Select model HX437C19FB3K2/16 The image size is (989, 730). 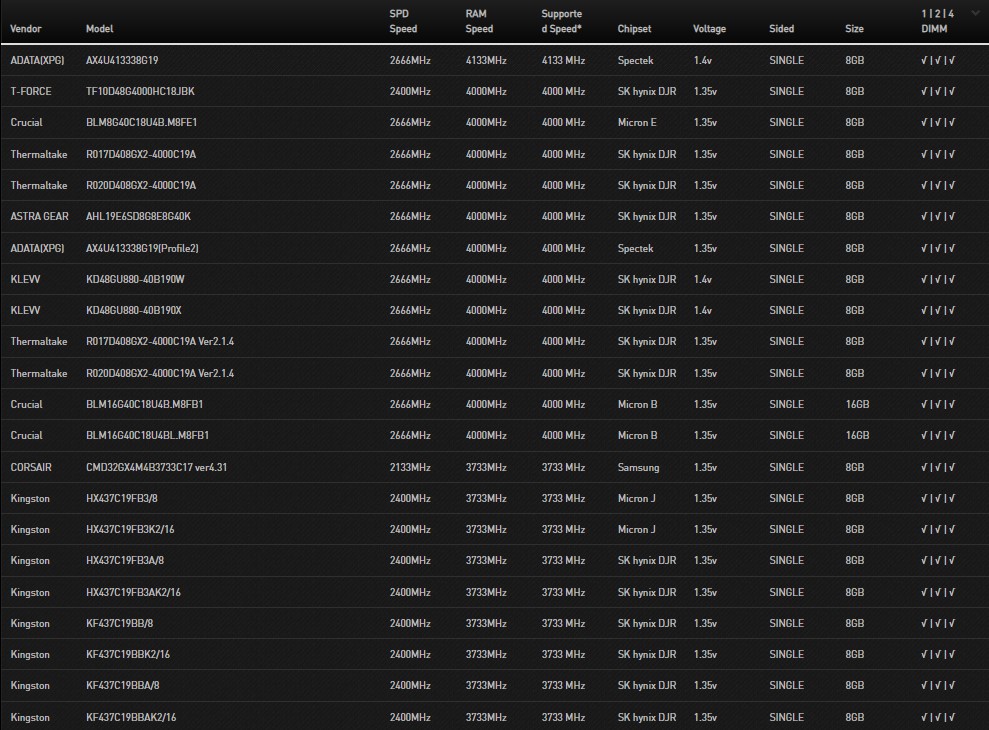pos(130,529)
